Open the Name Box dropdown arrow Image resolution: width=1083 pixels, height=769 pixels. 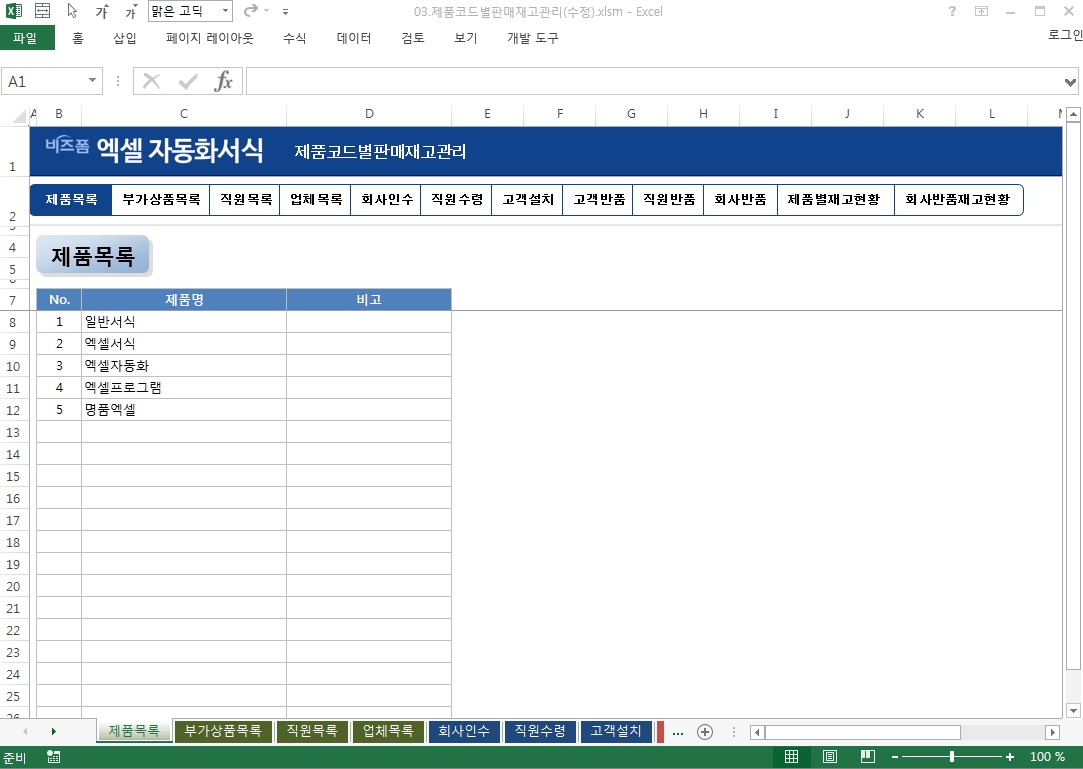[92, 81]
